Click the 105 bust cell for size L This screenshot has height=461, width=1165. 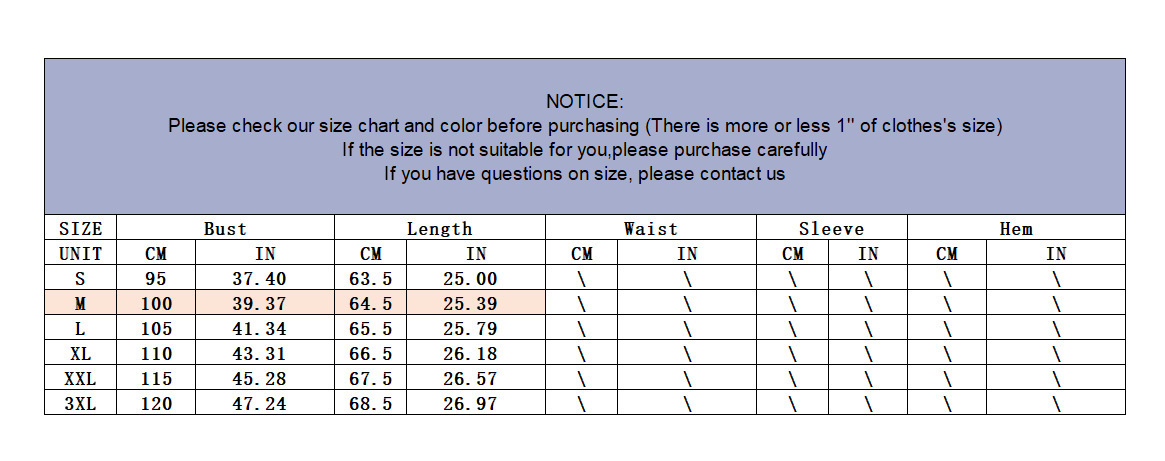click(x=157, y=329)
